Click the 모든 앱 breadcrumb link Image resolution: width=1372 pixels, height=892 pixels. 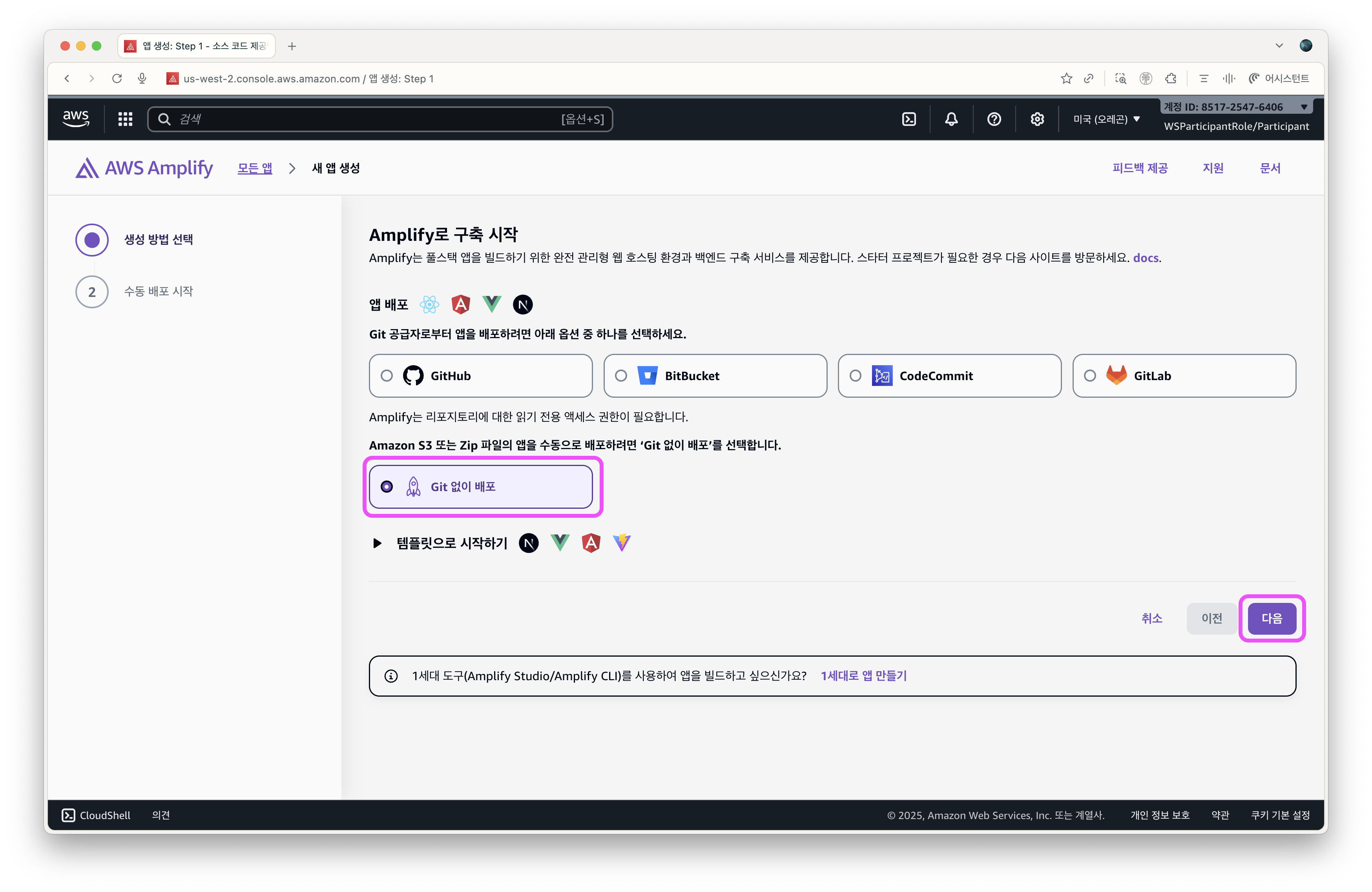click(255, 167)
